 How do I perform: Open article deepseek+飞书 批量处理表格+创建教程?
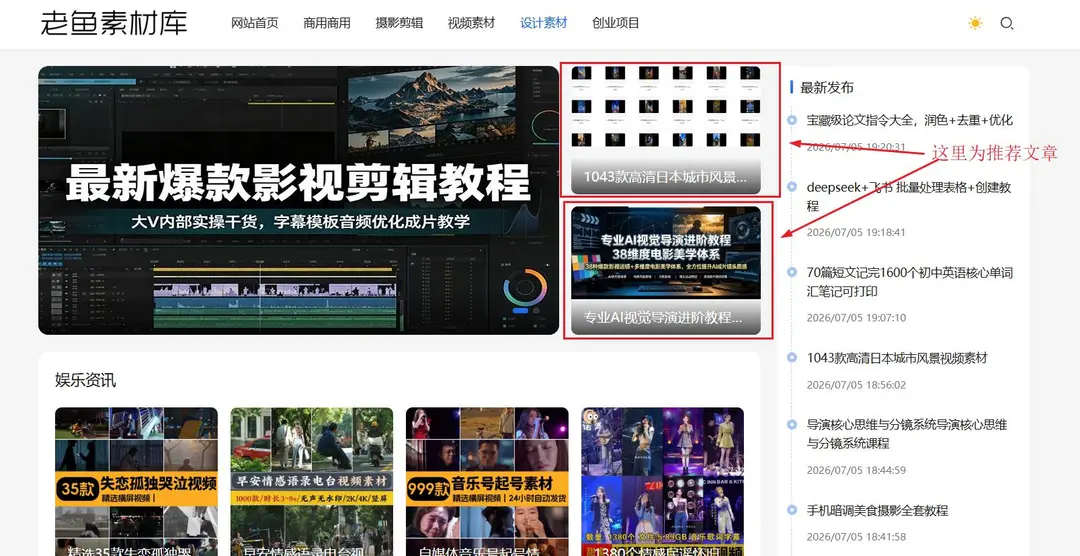[x=909, y=196]
